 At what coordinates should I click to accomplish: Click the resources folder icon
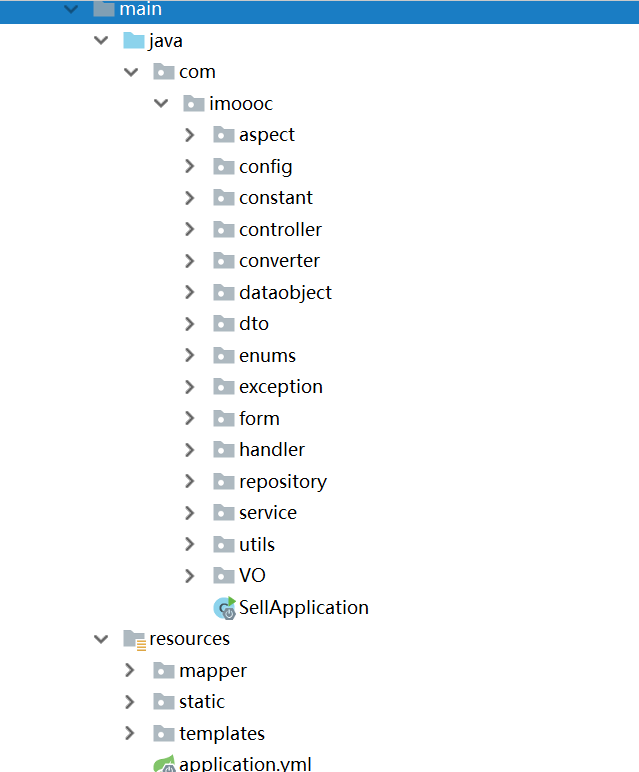click(x=133, y=639)
